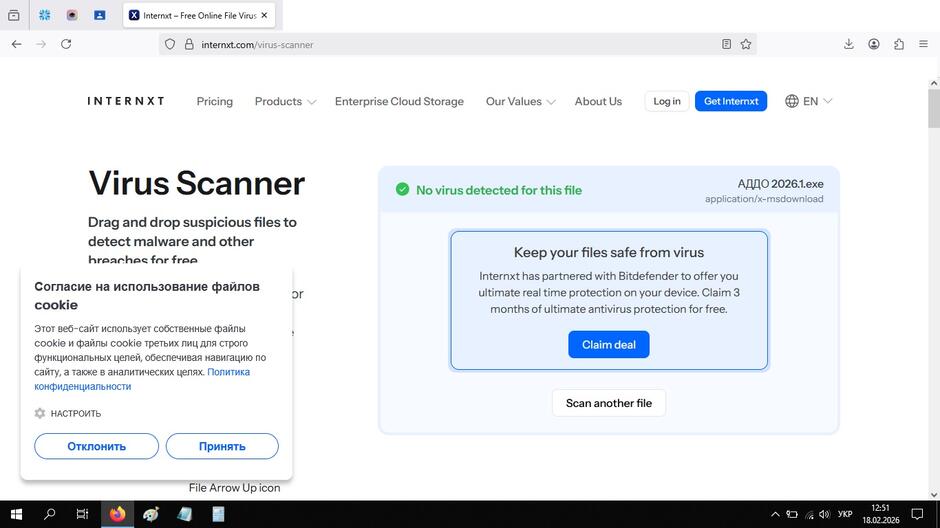
Task: Open the network tray icon
Action: pyautogui.click(x=809, y=514)
